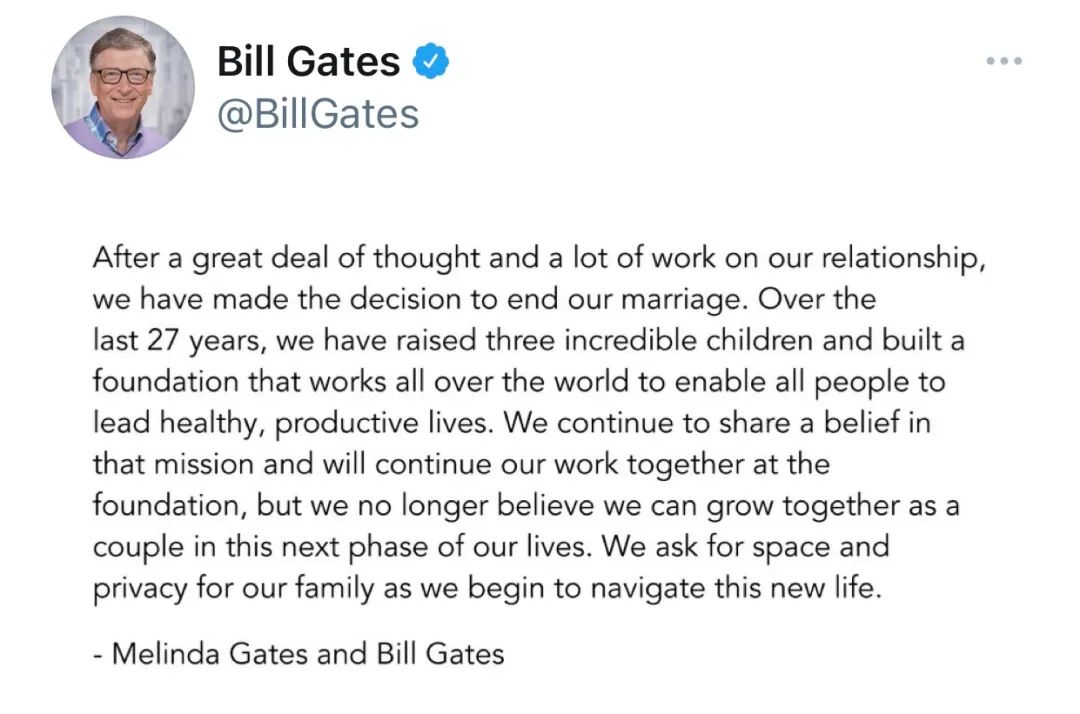Open the three-dot more options menu
Screen dimensions: 1080x714
pos(1003,61)
